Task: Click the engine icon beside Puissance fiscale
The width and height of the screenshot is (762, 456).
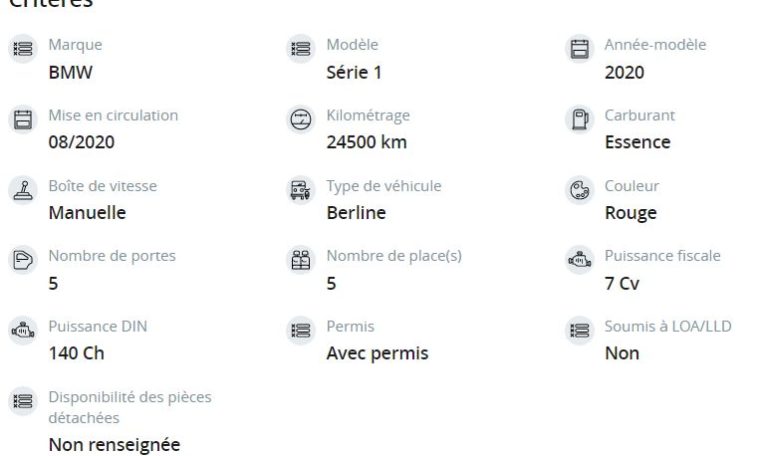Action: [578, 260]
